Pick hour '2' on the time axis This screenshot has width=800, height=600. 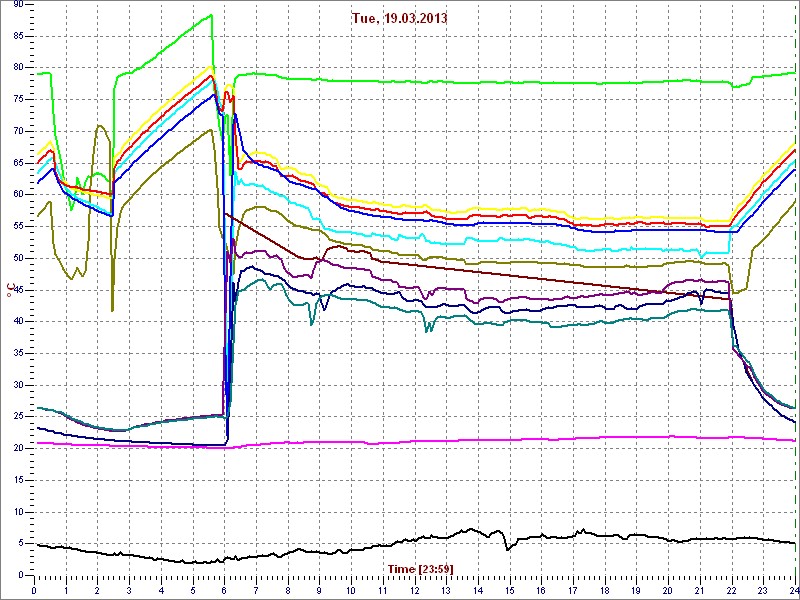tap(97, 591)
